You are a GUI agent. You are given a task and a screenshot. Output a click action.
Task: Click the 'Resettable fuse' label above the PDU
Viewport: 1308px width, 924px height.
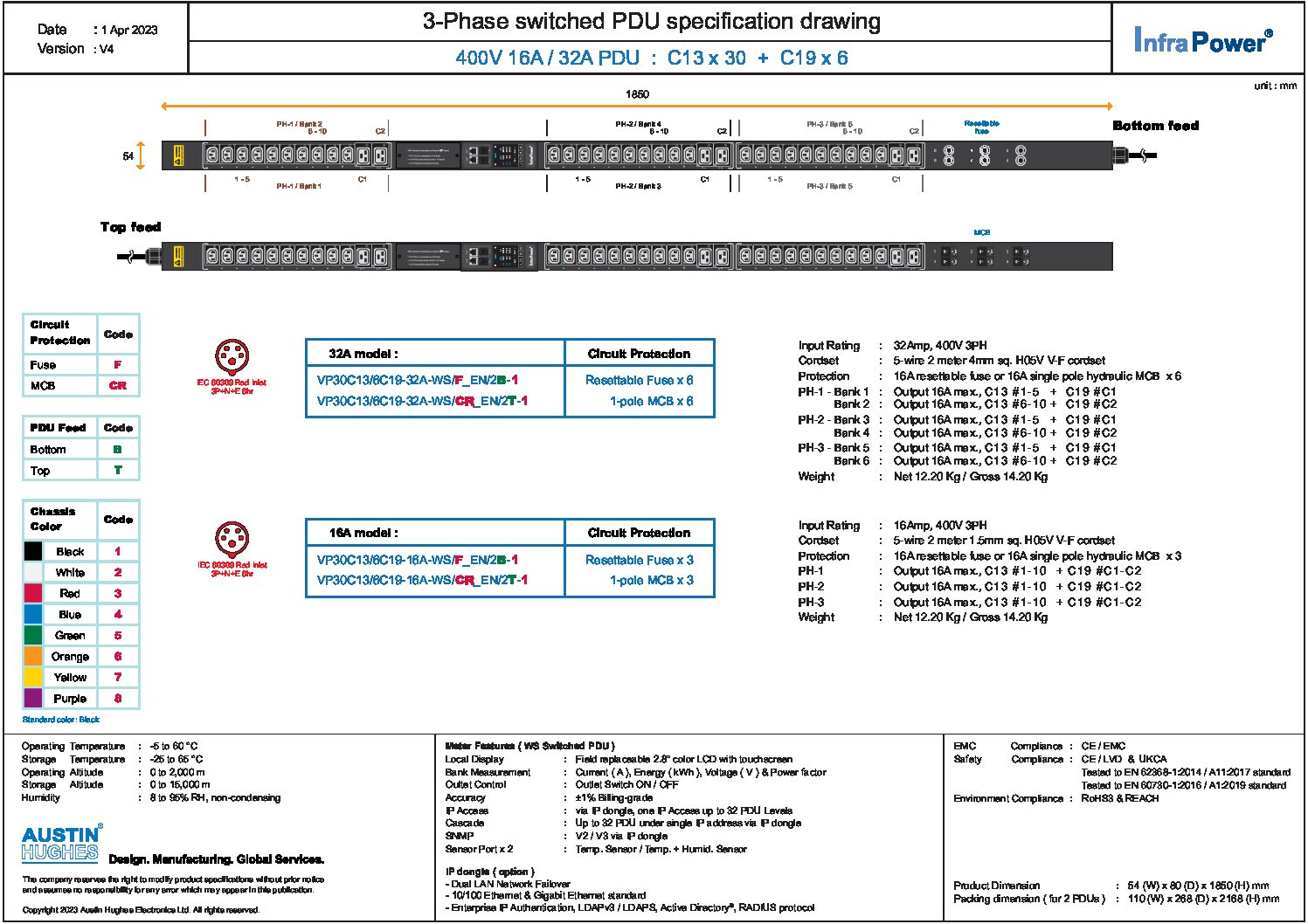(982, 128)
